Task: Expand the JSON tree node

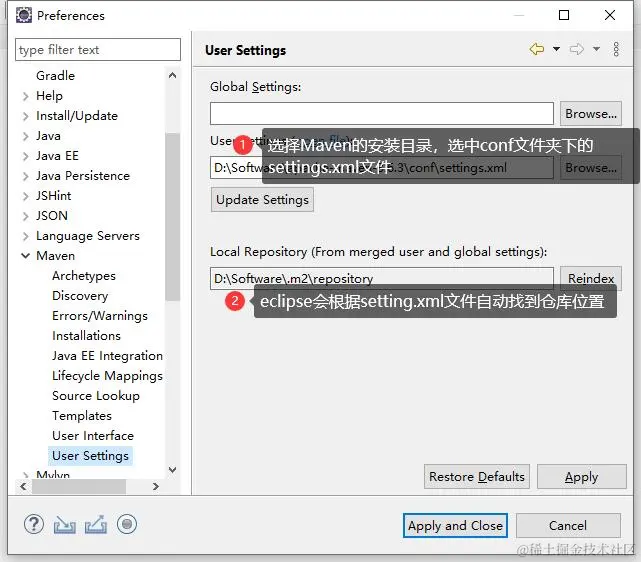Action: pos(26,216)
